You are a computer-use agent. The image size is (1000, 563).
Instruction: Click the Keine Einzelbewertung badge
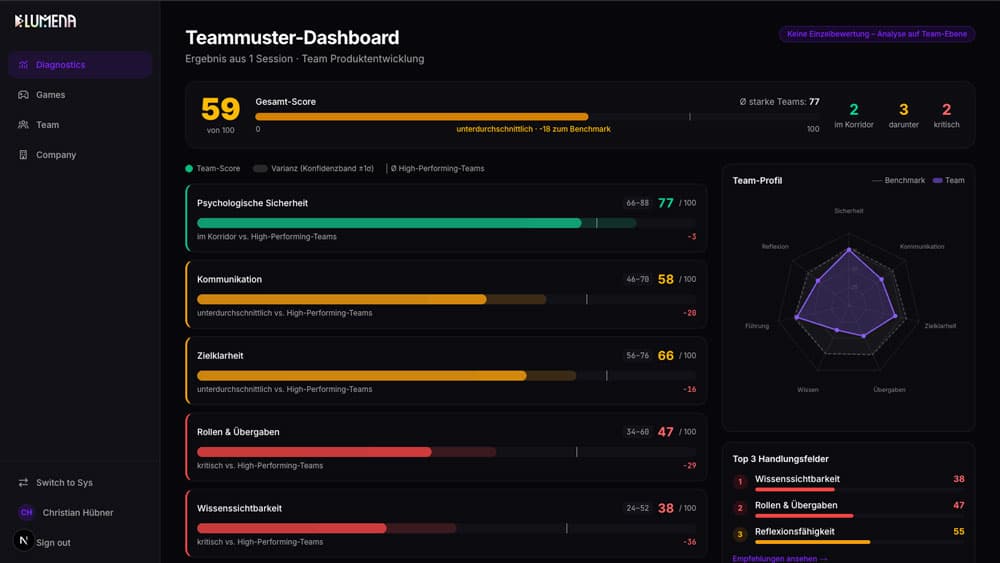(x=876, y=34)
